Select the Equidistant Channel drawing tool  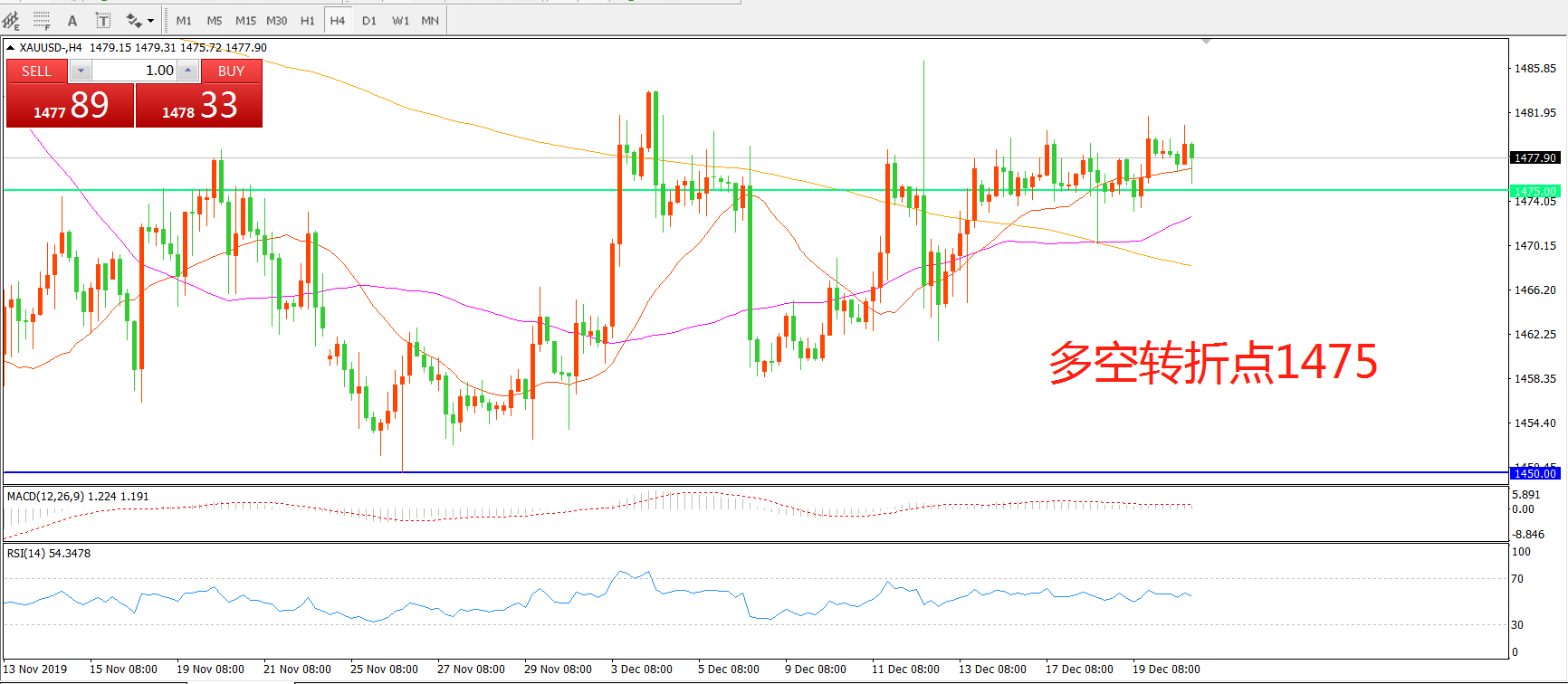(x=11, y=20)
